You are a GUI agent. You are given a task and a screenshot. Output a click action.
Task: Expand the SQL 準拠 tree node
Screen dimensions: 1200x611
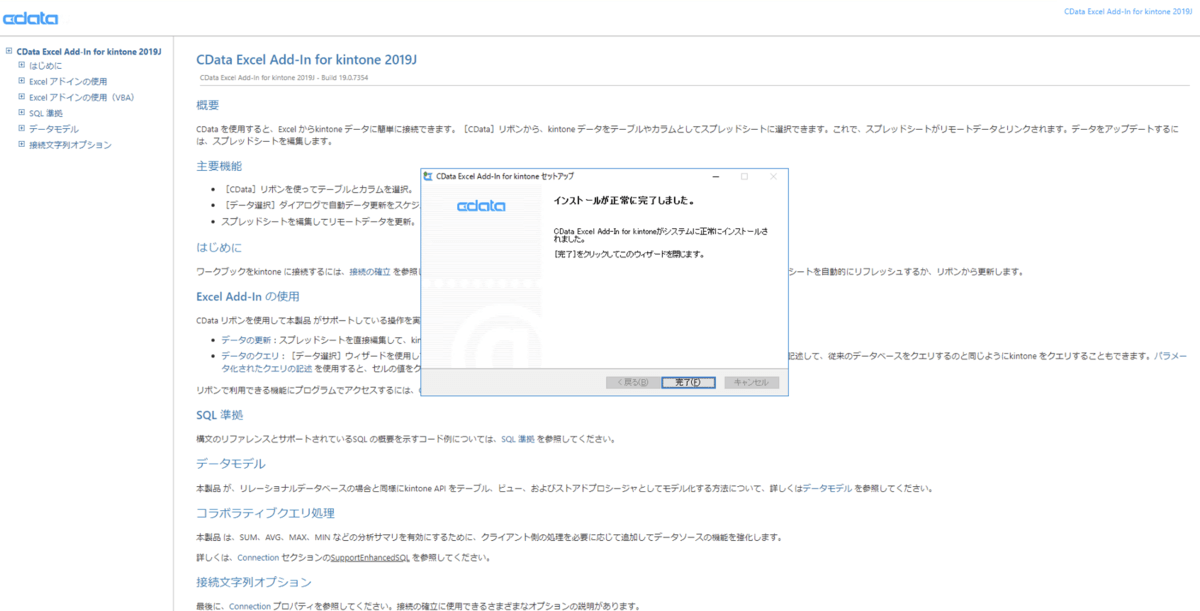tap(21, 113)
